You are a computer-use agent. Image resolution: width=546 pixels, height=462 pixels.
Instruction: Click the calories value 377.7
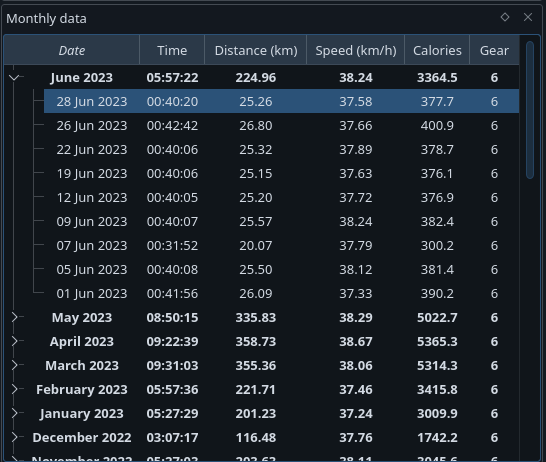(x=437, y=101)
